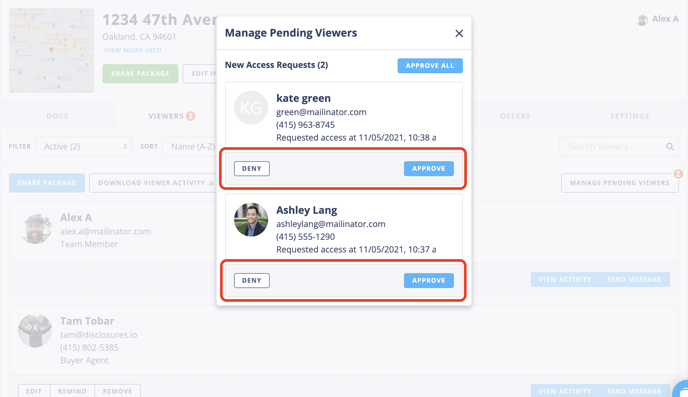
Task: Close the Manage Pending Viewers dialog
Action: [459, 33]
